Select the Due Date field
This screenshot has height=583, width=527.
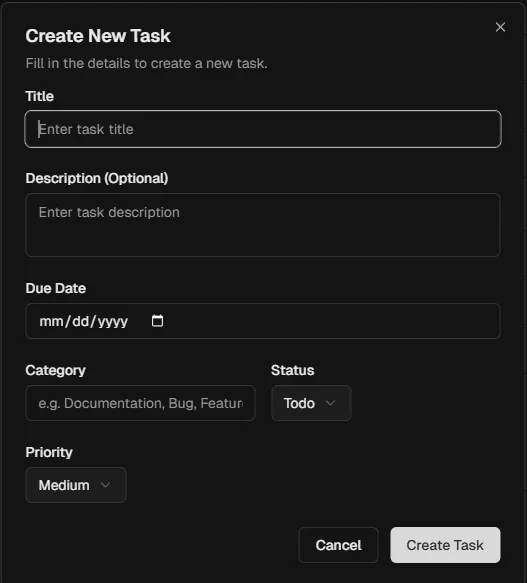pos(263,321)
